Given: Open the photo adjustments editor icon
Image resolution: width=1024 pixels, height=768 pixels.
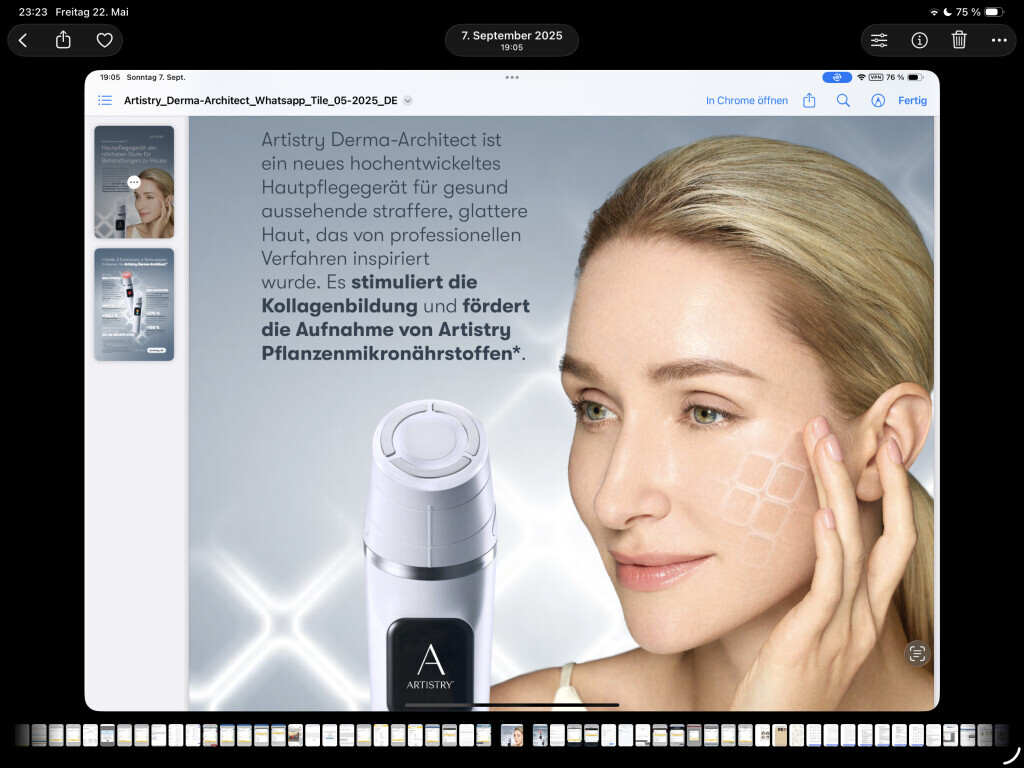Looking at the screenshot, I should 879,40.
